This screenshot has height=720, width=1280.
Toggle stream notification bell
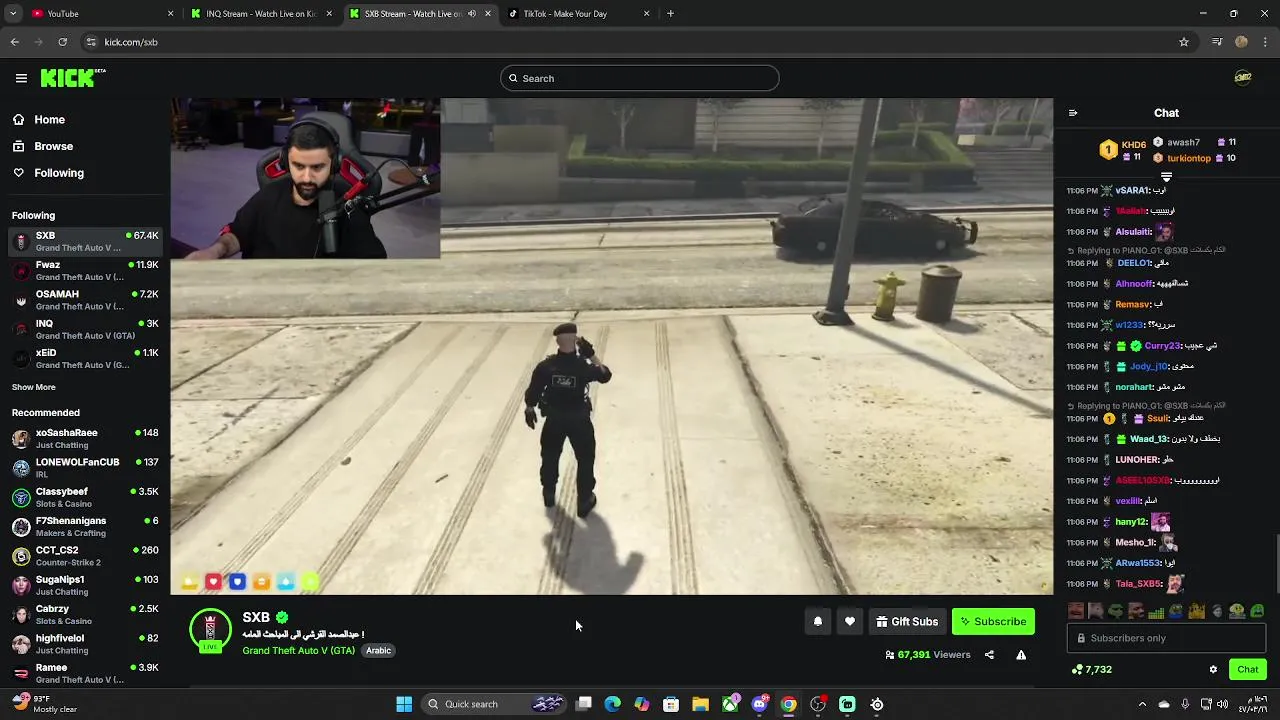coord(818,621)
